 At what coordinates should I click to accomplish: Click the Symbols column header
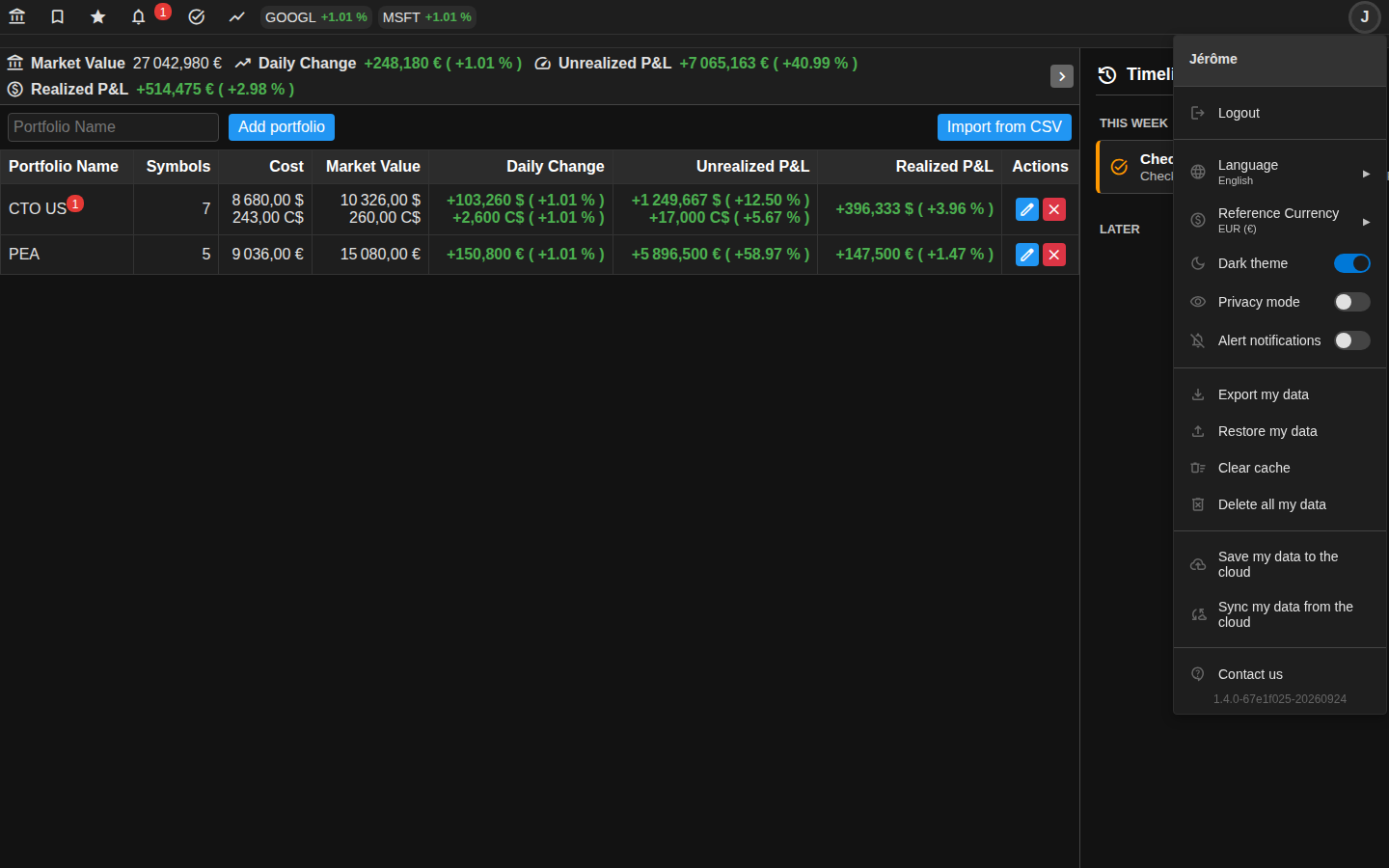[178, 167]
